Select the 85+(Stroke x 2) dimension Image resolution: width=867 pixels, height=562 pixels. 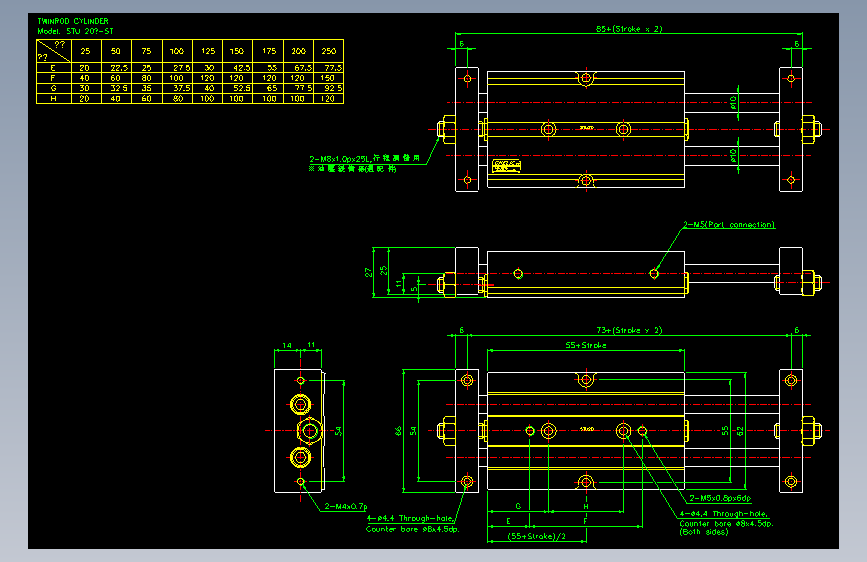tap(629, 29)
